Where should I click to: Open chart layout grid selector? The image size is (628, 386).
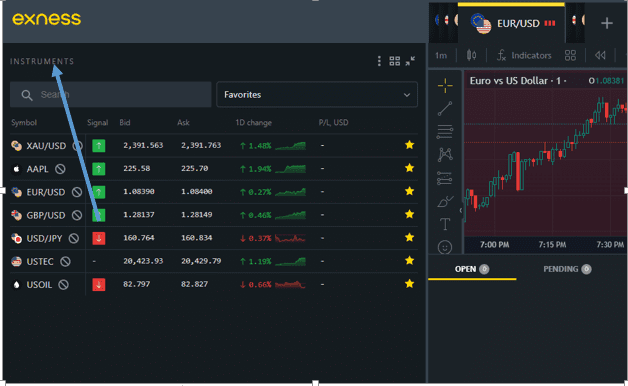click(570, 55)
